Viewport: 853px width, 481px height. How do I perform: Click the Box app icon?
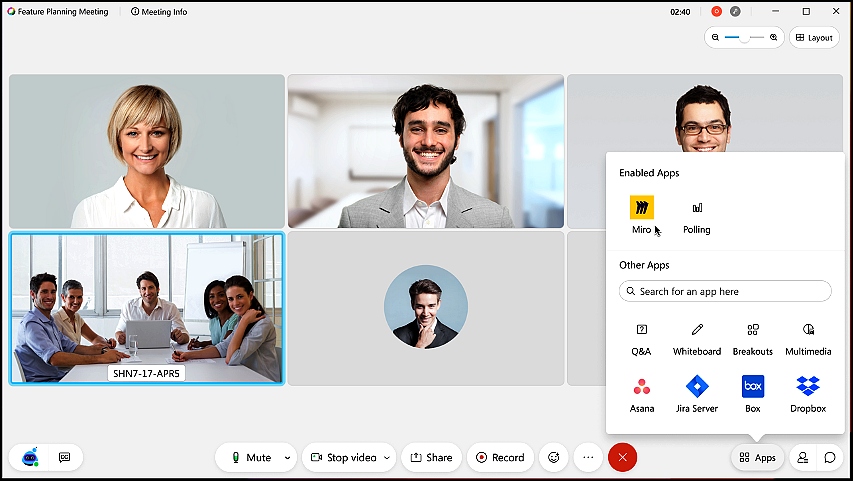tap(753, 386)
